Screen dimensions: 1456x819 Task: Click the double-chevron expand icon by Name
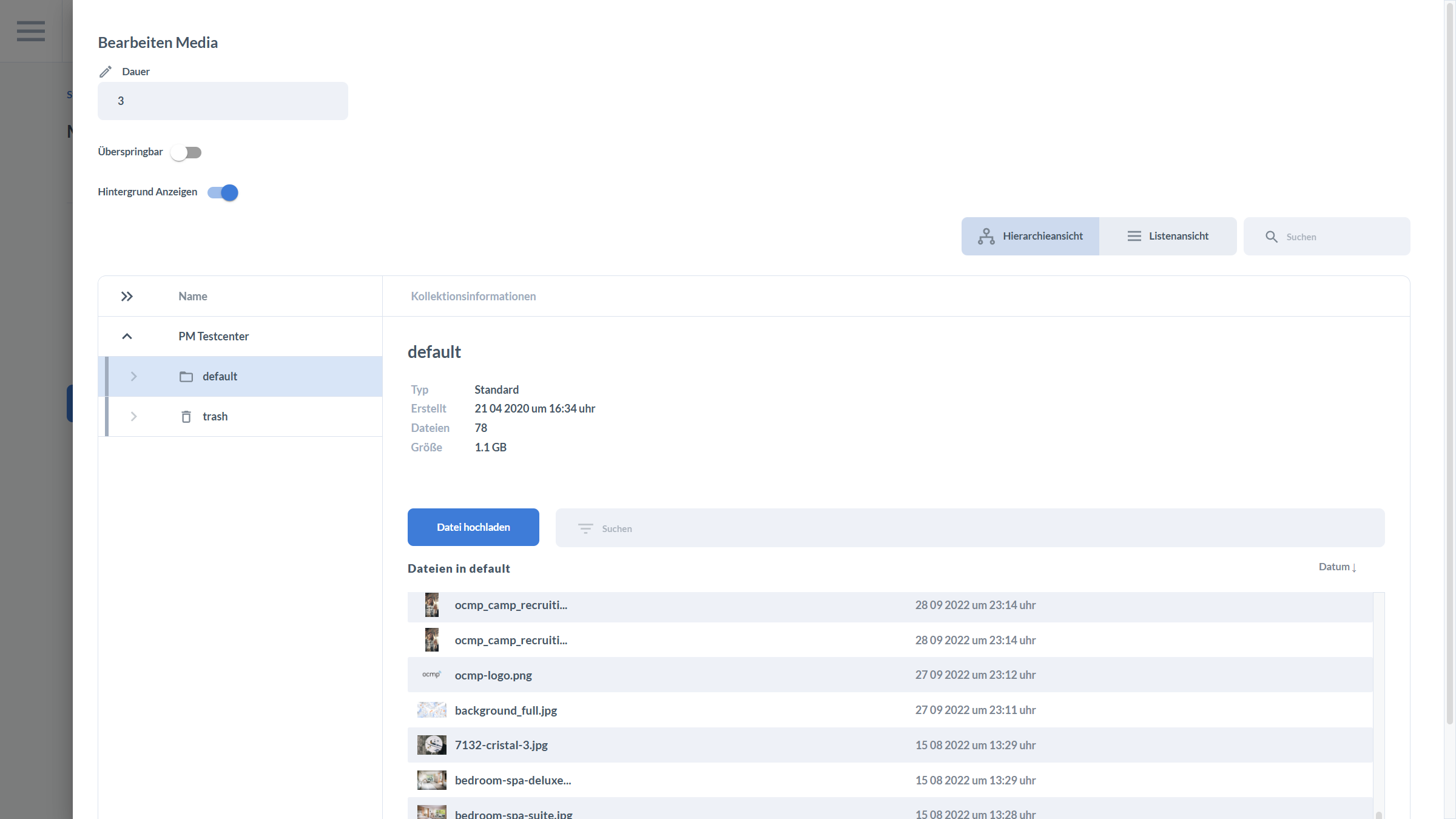(127, 297)
